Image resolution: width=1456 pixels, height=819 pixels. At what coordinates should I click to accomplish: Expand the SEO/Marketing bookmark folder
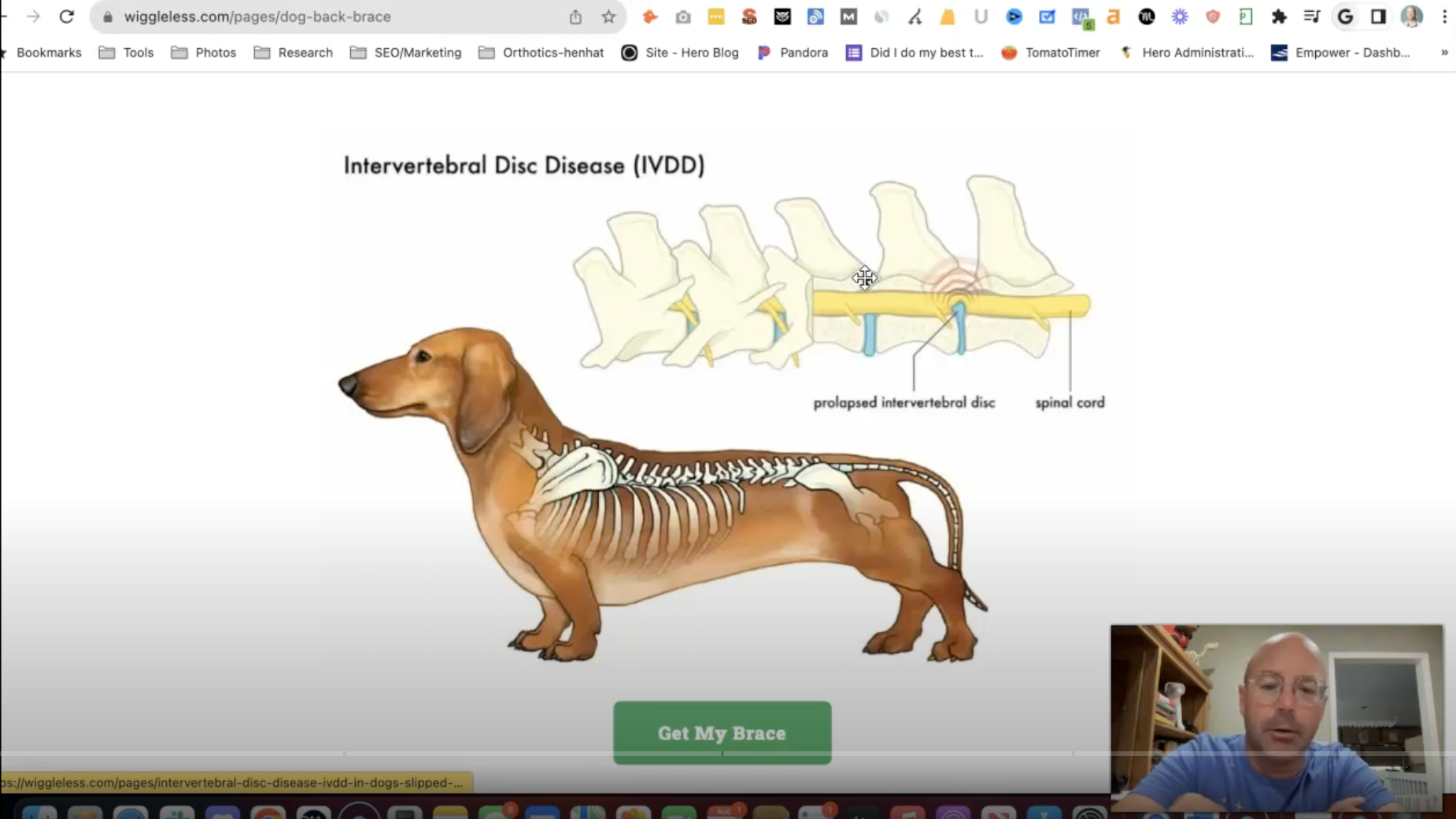pos(405,53)
